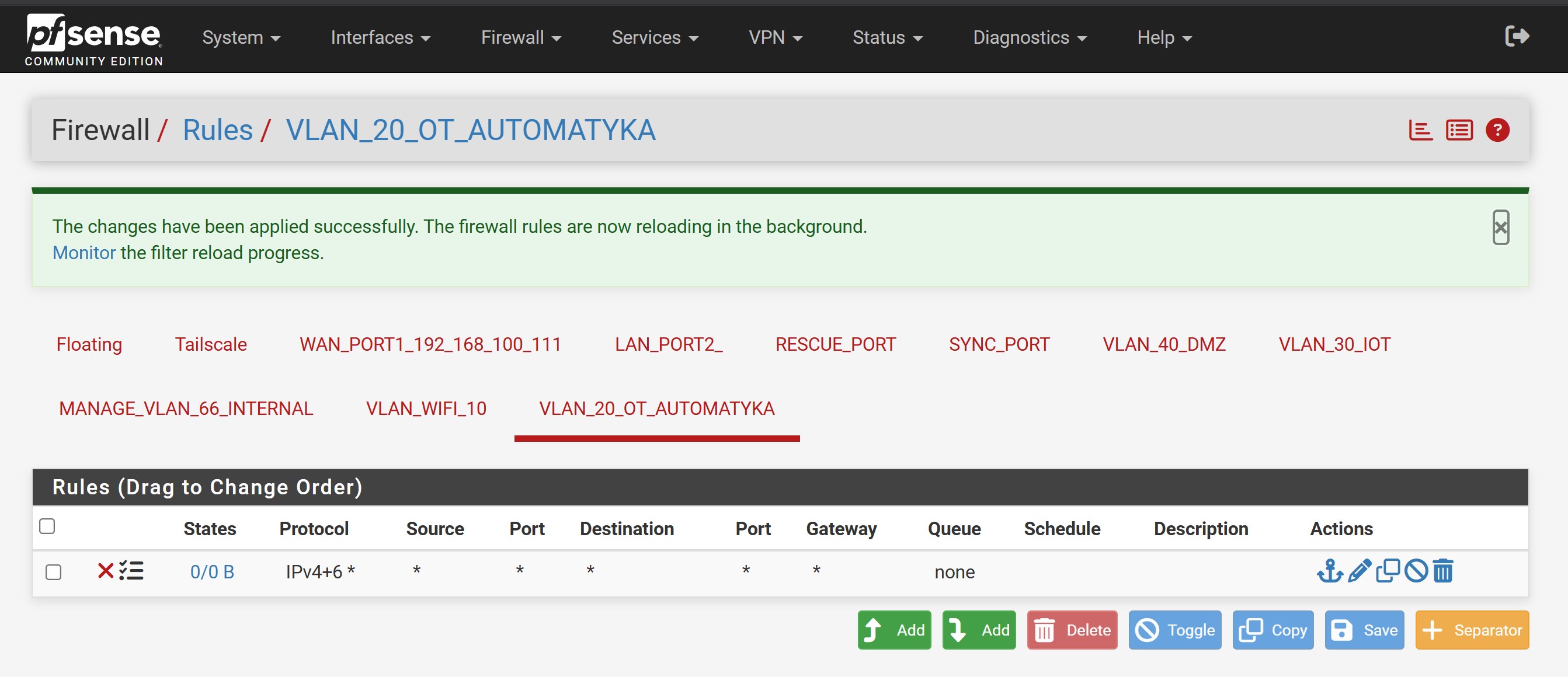Add rule to end of list
1568x677 pixels.
[x=979, y=630]
